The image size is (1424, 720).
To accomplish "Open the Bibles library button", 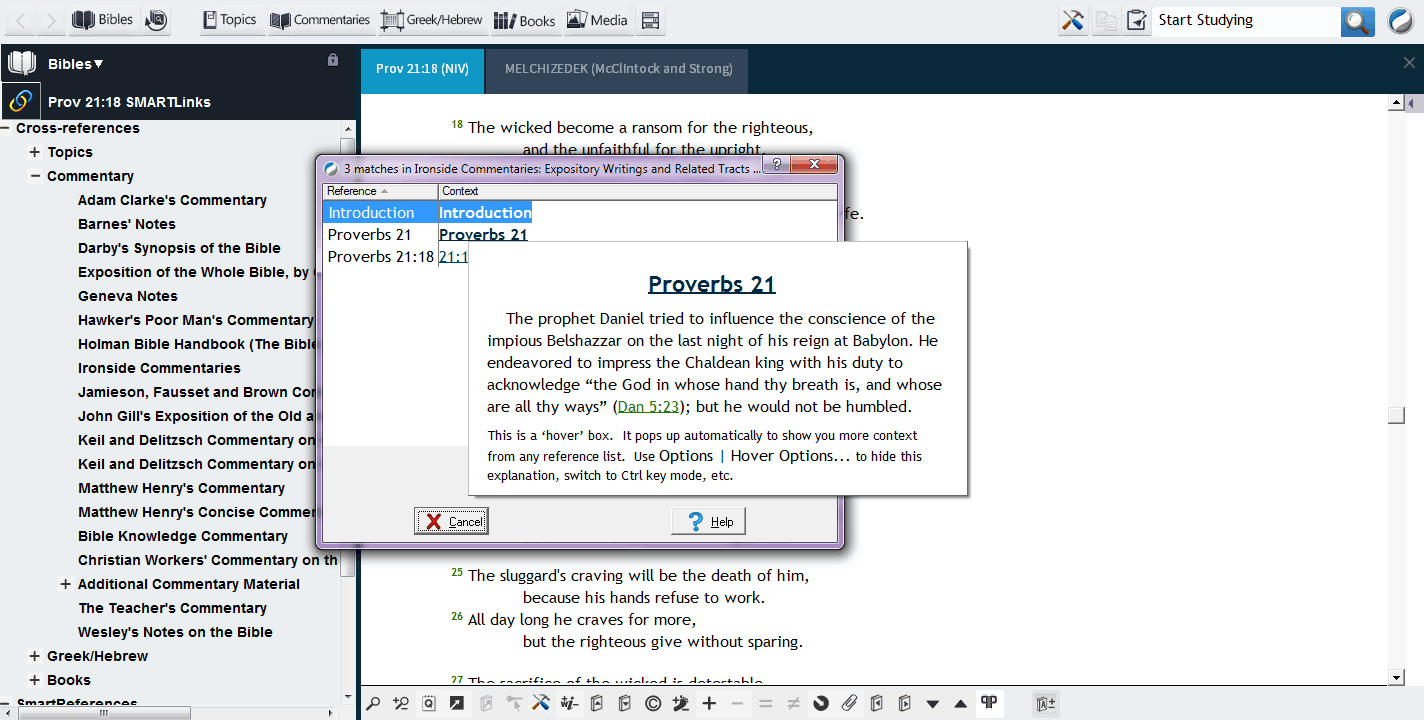I will pyautogui.click(x=102, y=20).
